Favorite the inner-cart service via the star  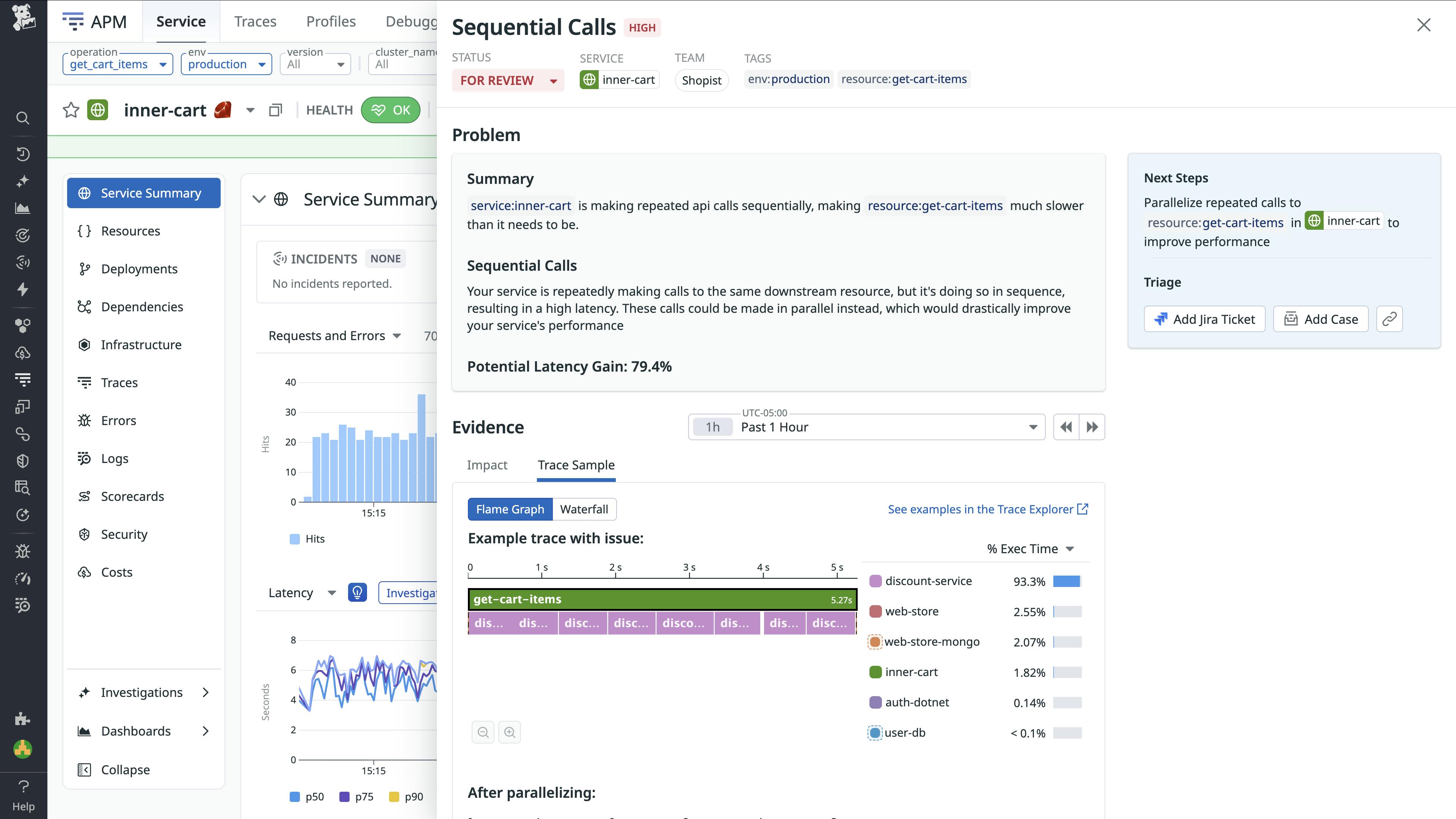(x=70, y=110)
